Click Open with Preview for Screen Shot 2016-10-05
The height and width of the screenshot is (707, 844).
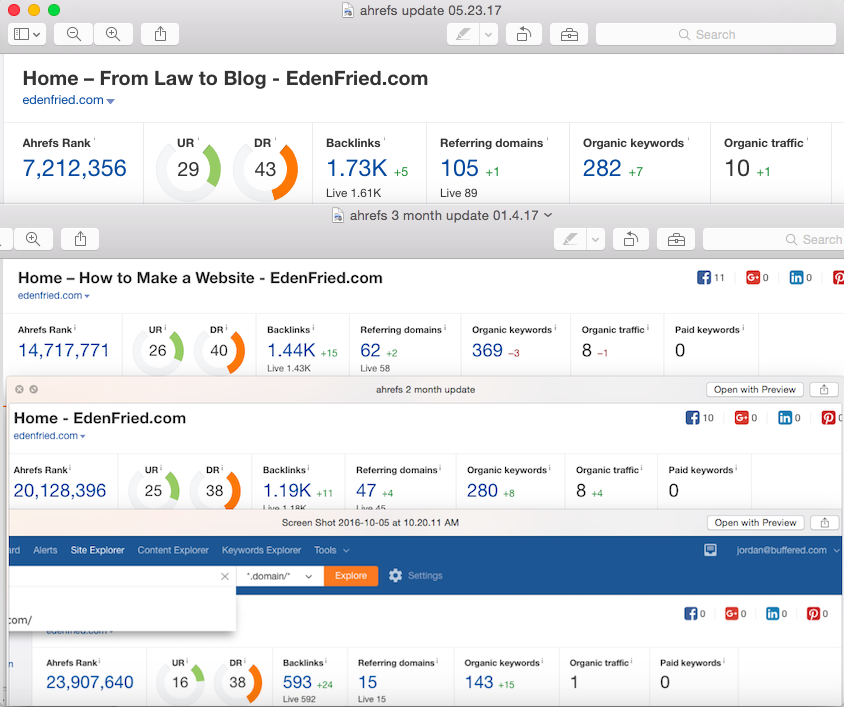coord(755,522)
